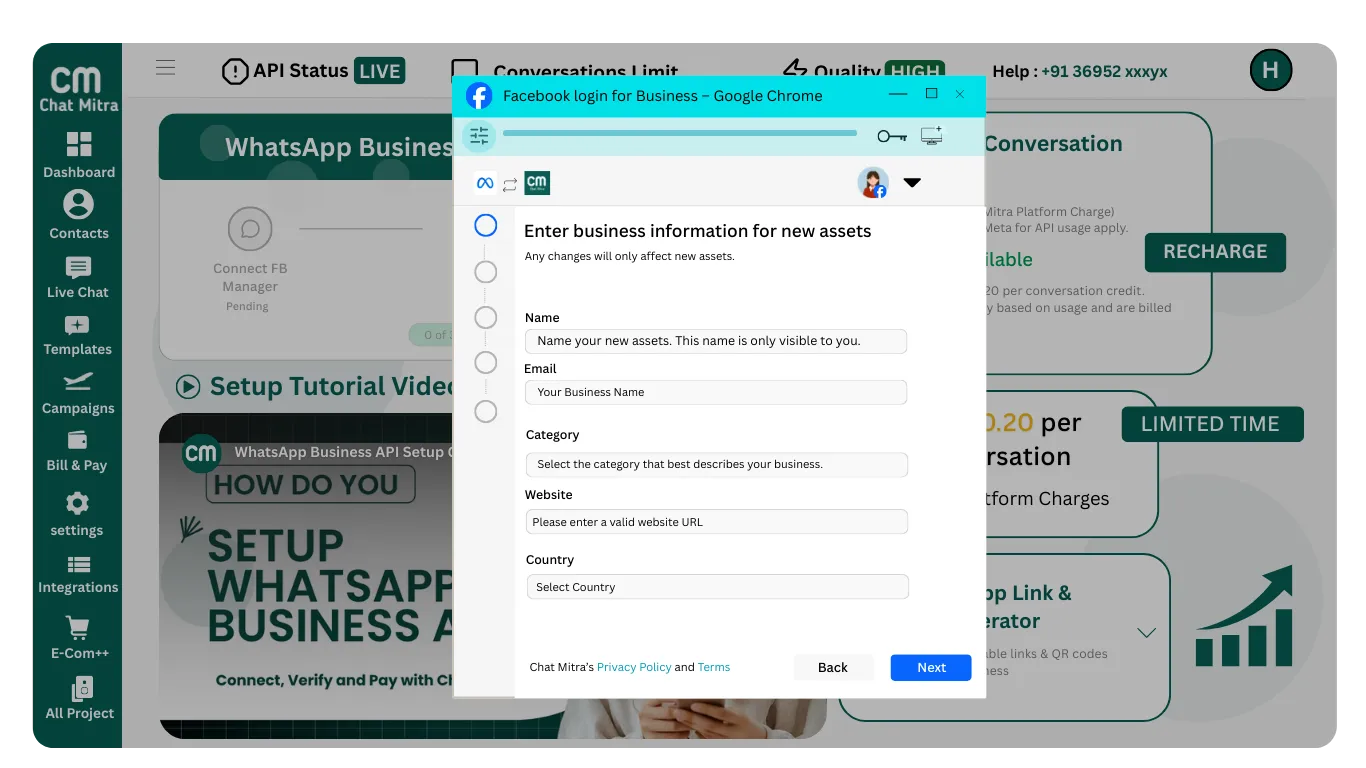Select the first step indicator circle

coord(485,225)
